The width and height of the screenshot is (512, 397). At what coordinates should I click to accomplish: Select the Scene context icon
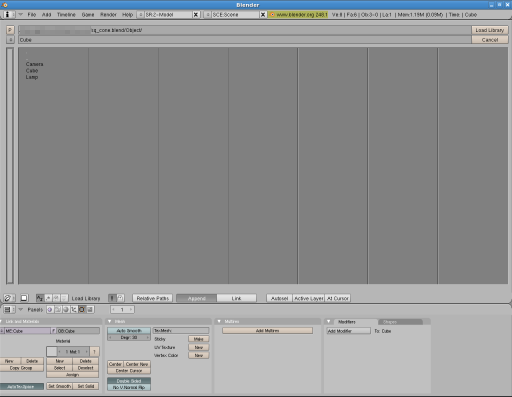click(90, 310)
